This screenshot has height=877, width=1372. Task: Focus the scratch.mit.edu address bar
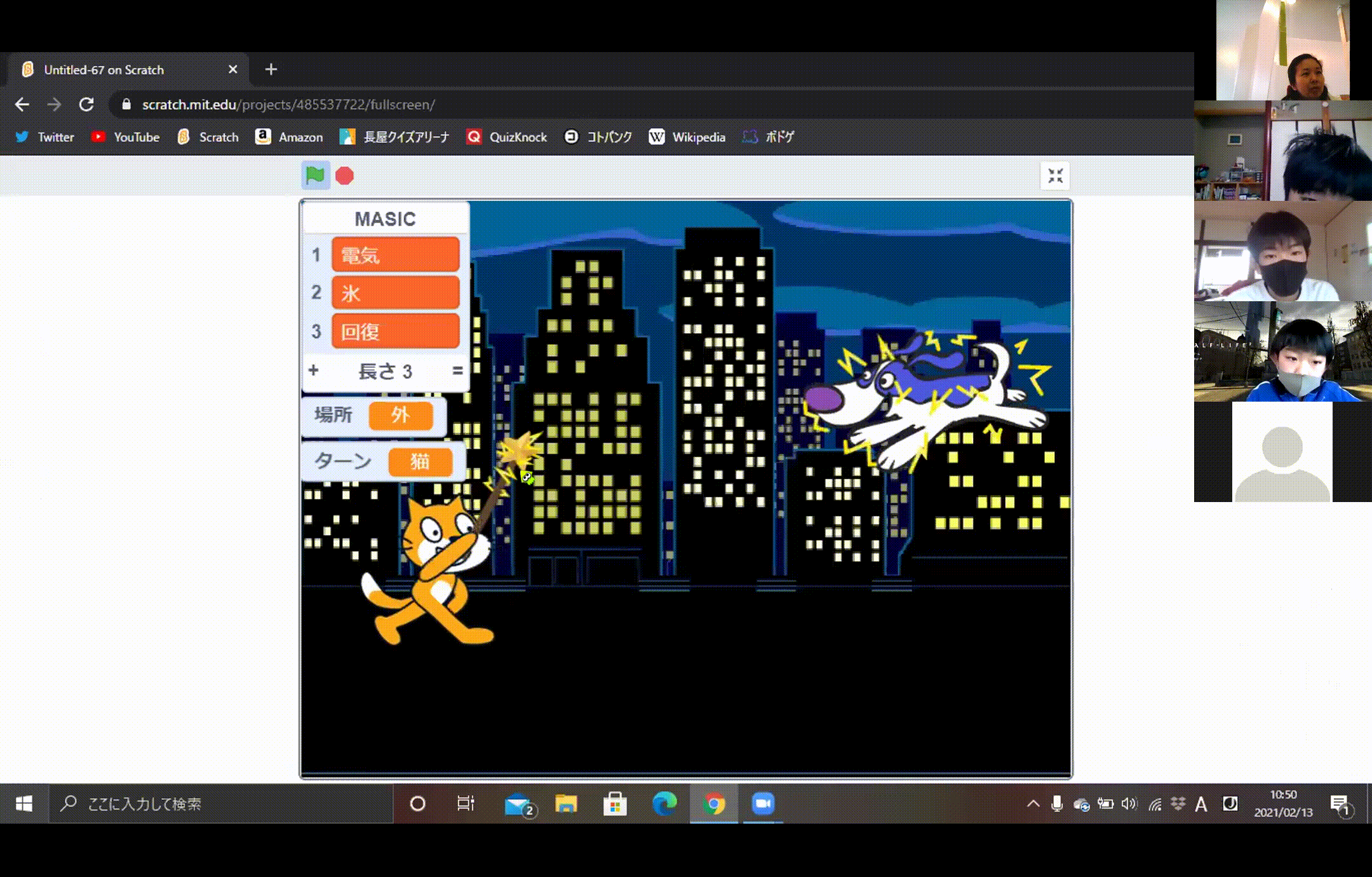(648, 104)
